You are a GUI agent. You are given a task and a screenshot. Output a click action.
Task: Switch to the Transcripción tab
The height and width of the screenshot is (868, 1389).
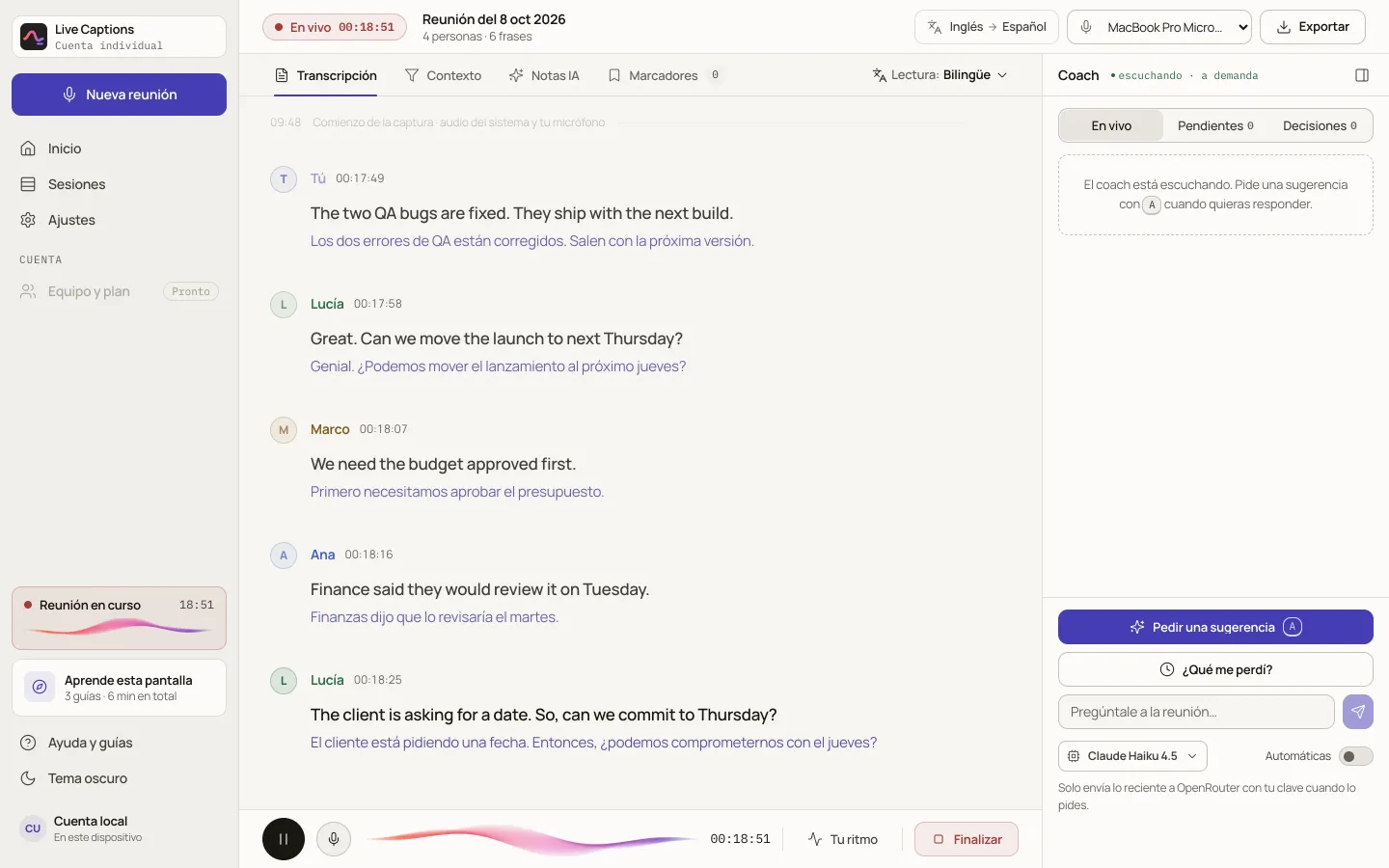[326, 75]
